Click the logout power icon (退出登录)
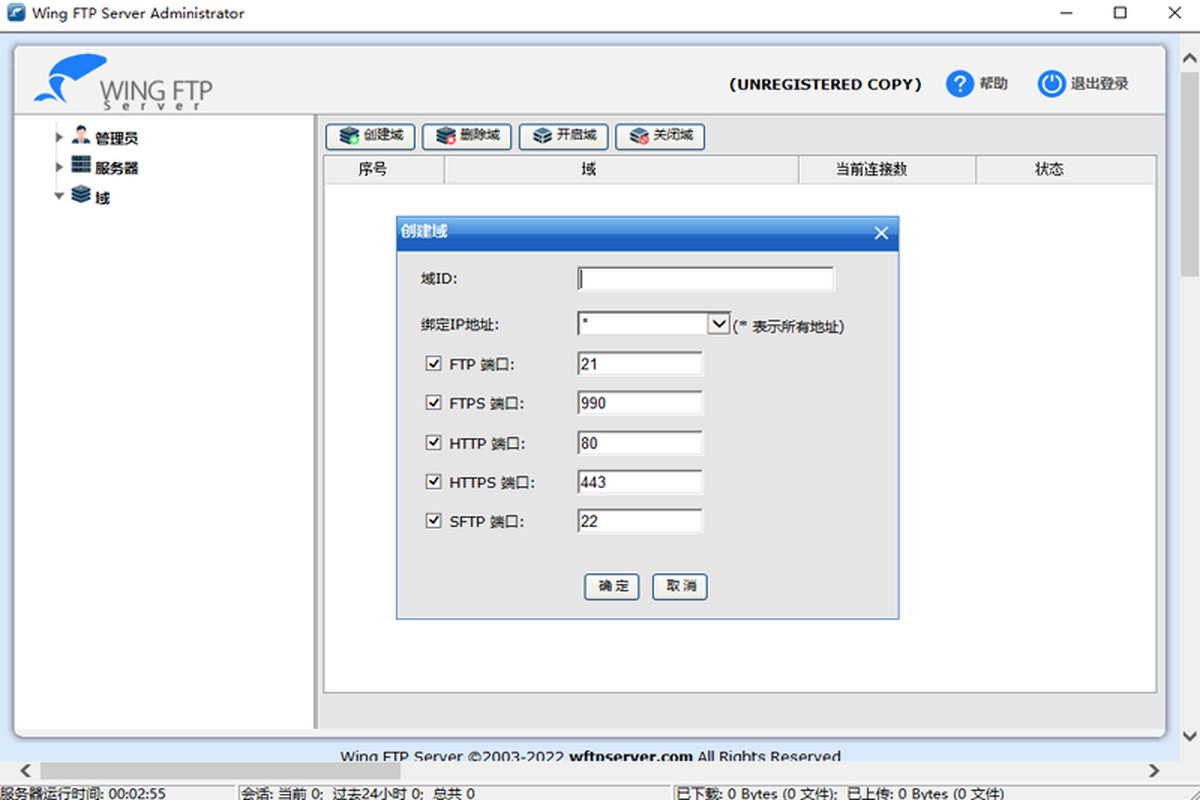This screenshot has height=800, width=1200. (1051, 85)
